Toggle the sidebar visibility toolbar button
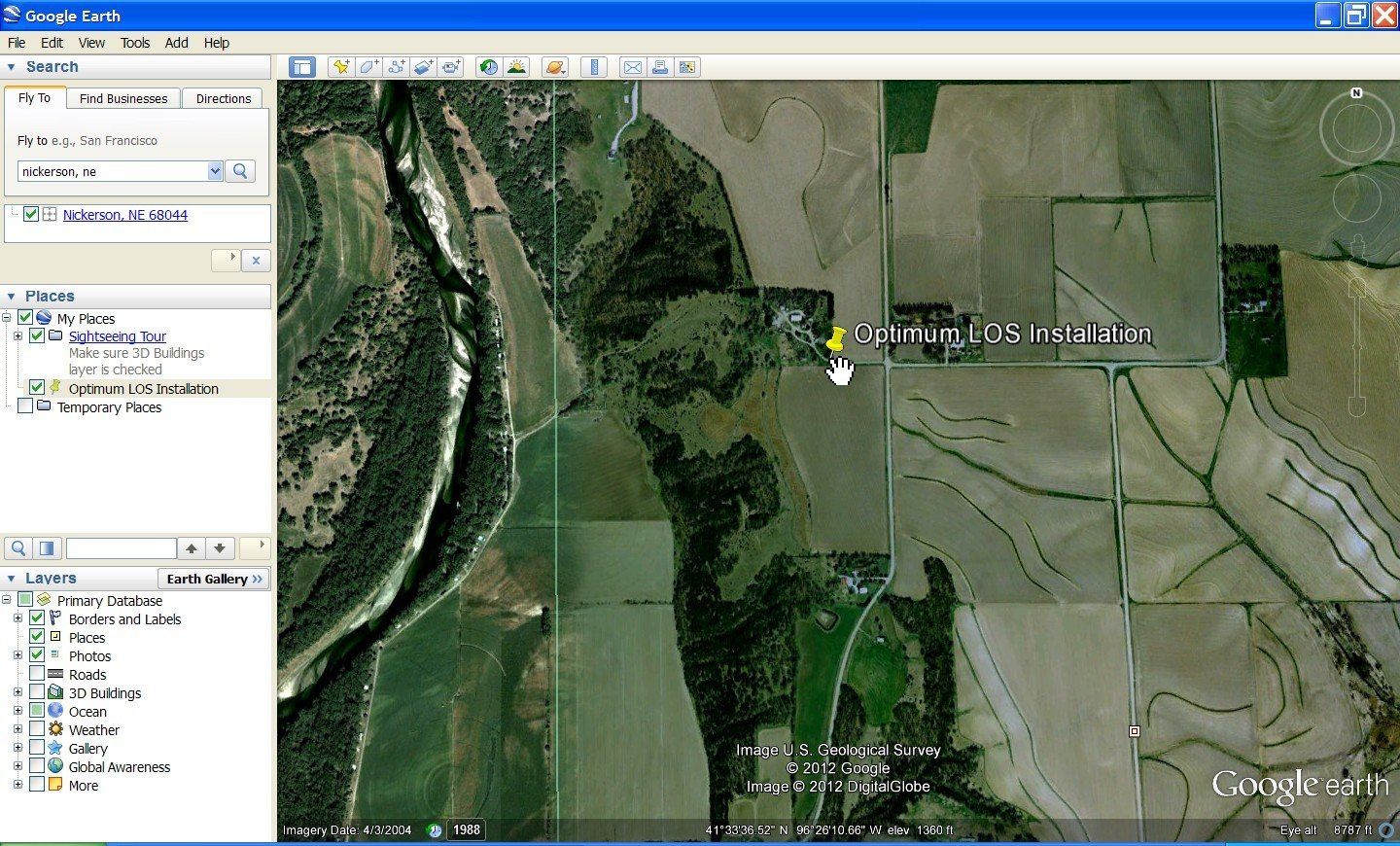Viewport: 1400px width, 846px height. click(302, 67)
